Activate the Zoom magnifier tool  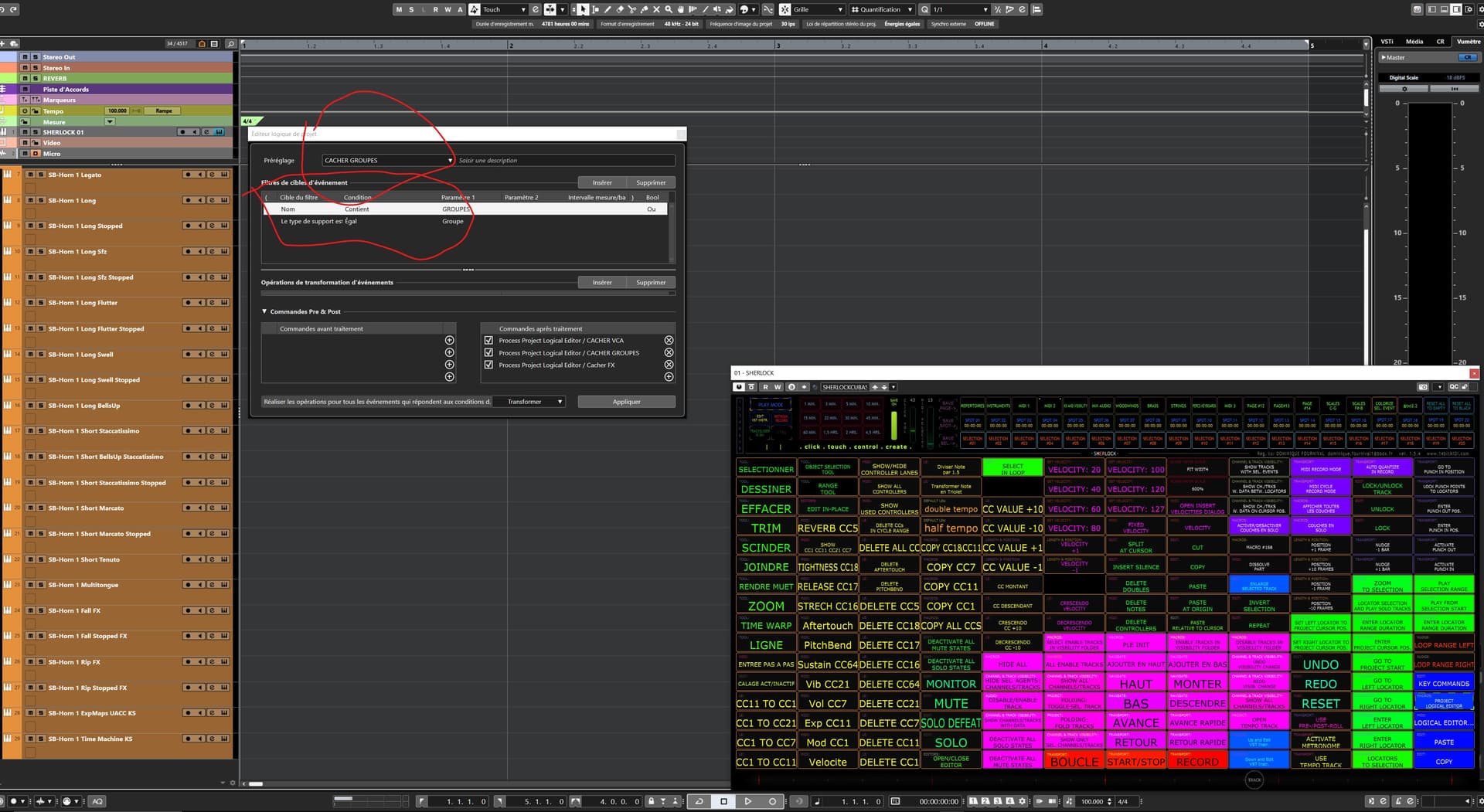(669, 9)
